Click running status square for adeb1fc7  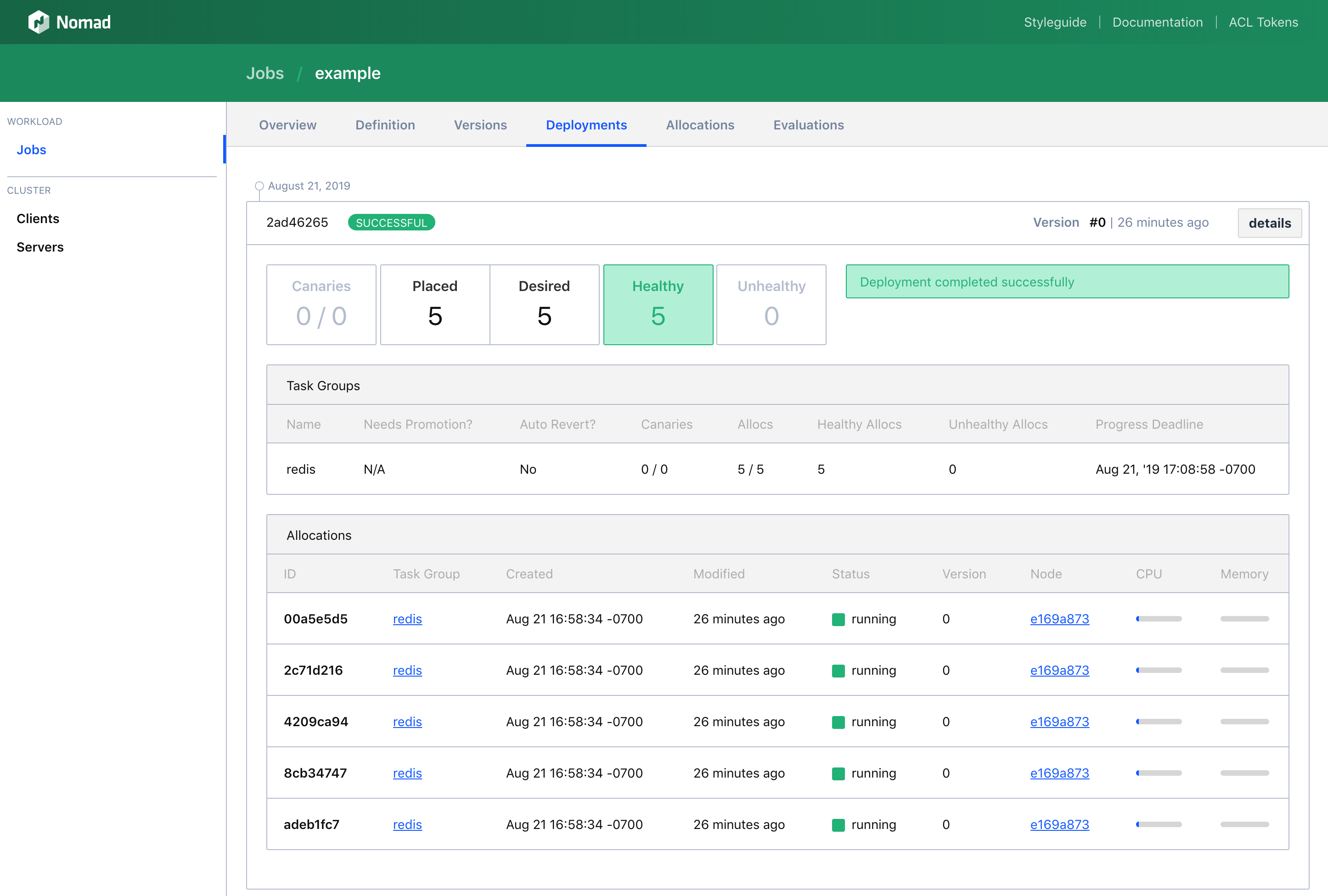838,824
